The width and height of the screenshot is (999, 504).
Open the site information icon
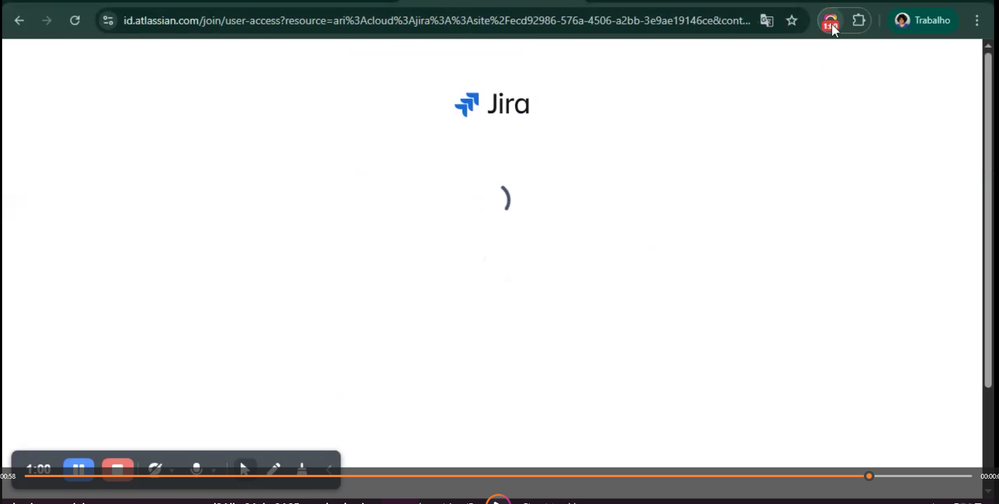pos(108,20)
